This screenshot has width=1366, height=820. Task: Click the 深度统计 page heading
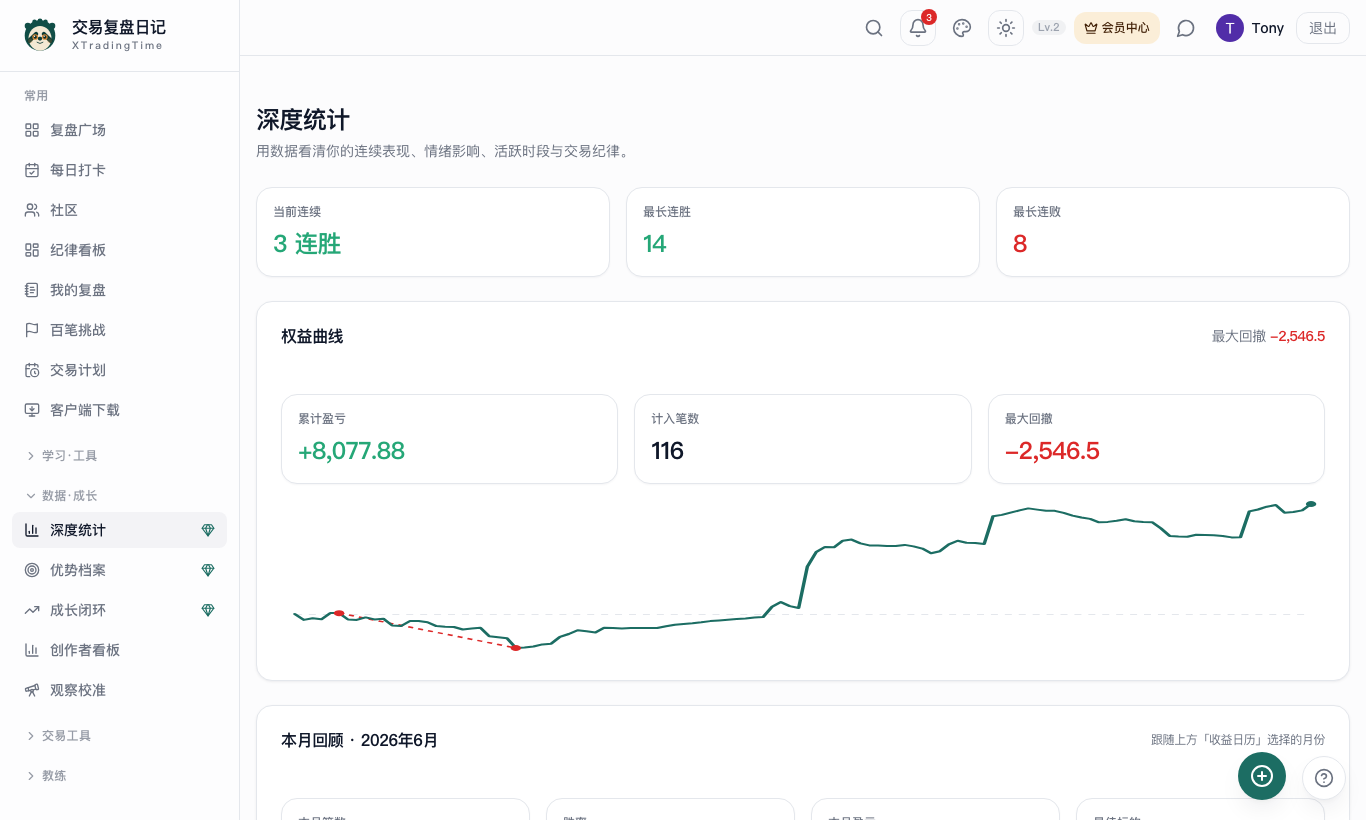point(303,120)
